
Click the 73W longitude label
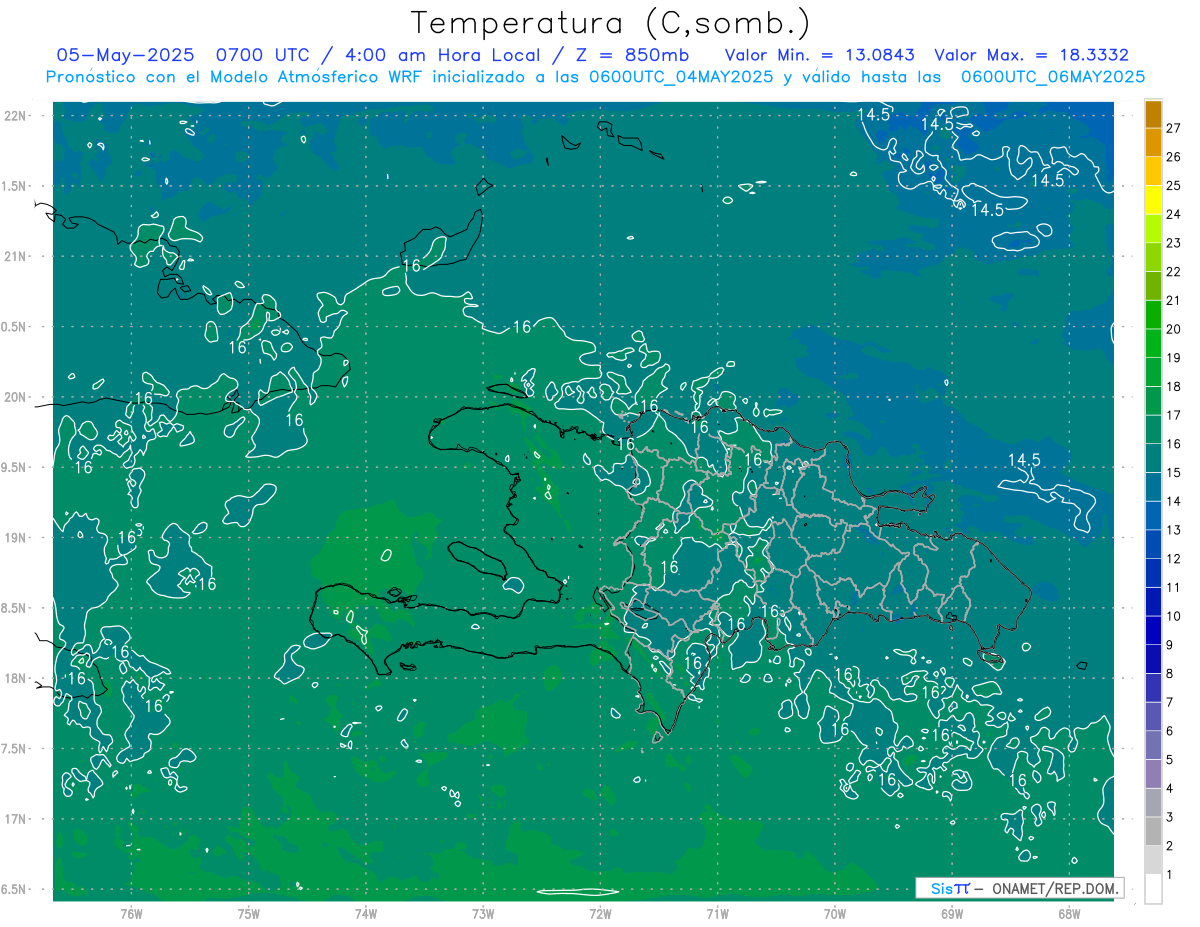pos(483,913)
